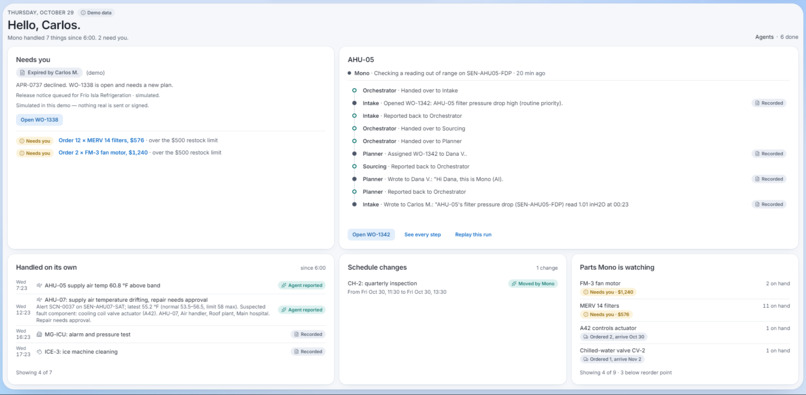The image size is (806, 395).
Task: Click Recorded badge on Planner Wrote to Dana step
Action: click(768, 179)
